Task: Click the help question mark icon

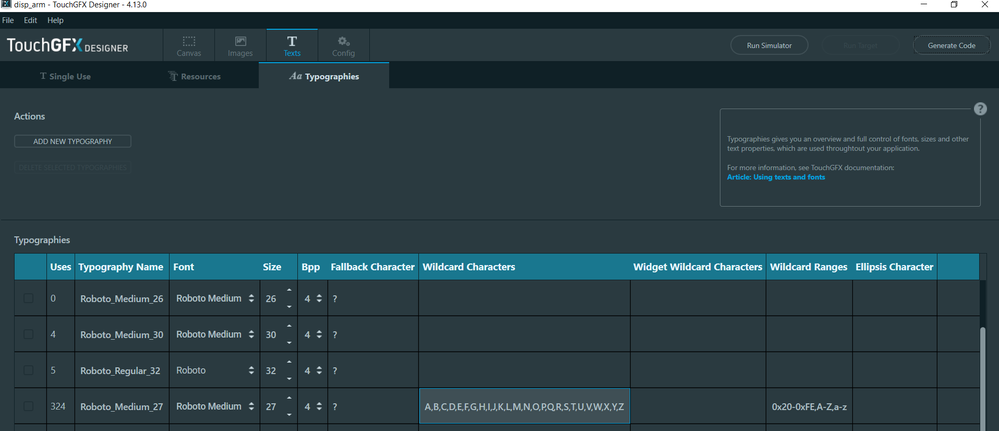Action: coord(981,109)
